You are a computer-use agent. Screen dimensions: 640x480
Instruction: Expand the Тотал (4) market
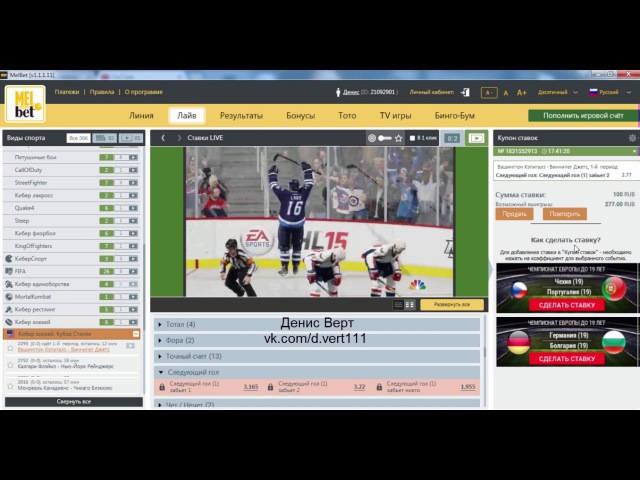[x=317, y=324]
